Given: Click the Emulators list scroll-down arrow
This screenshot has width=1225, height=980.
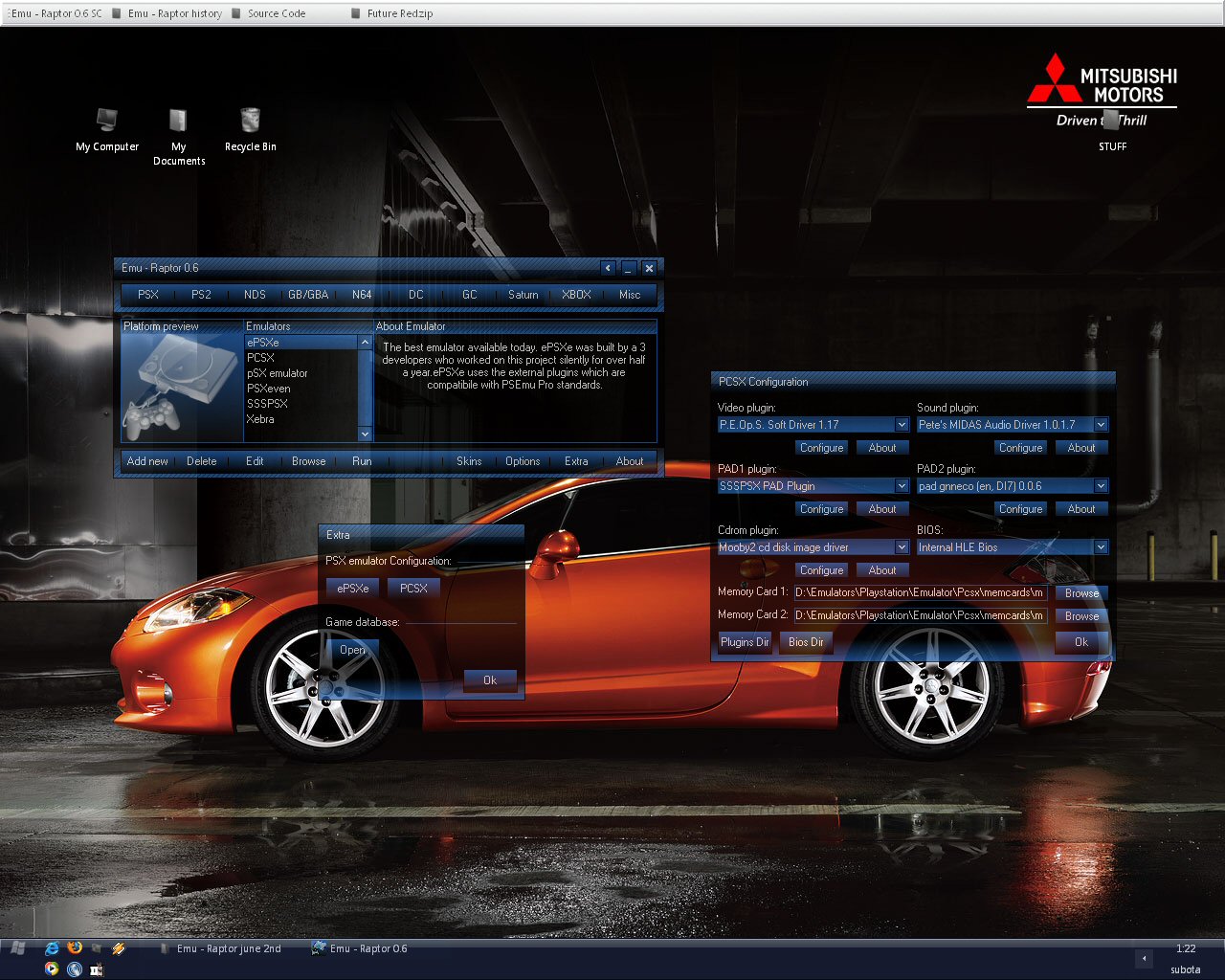Looking at the screenshot, I should tap(365, 434).
